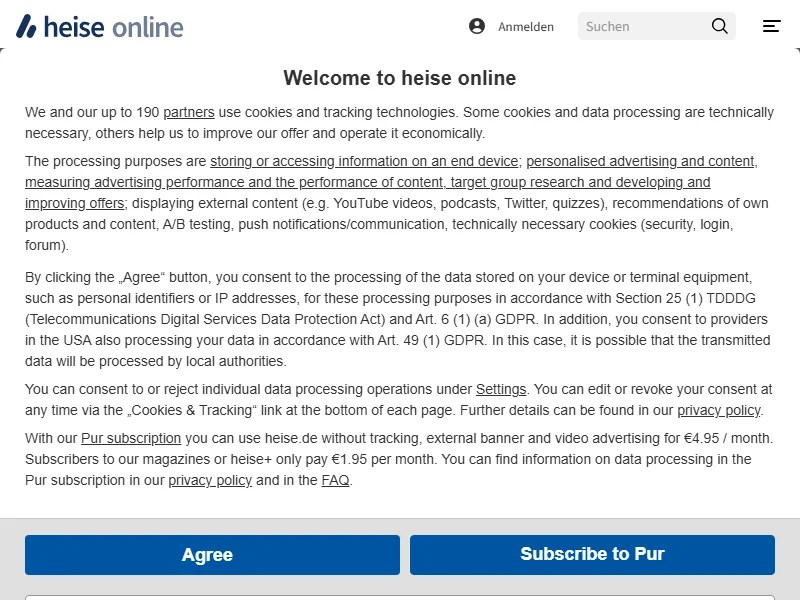Screen dimensions: 800x600
Task: Open the FAQ link
Action: click(x=335, y=480)
